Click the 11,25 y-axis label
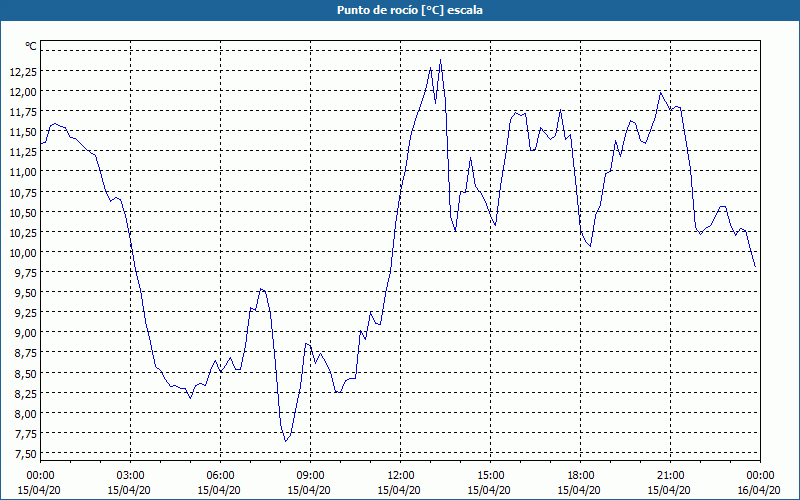Screen dimensions: 800x500 23,152
